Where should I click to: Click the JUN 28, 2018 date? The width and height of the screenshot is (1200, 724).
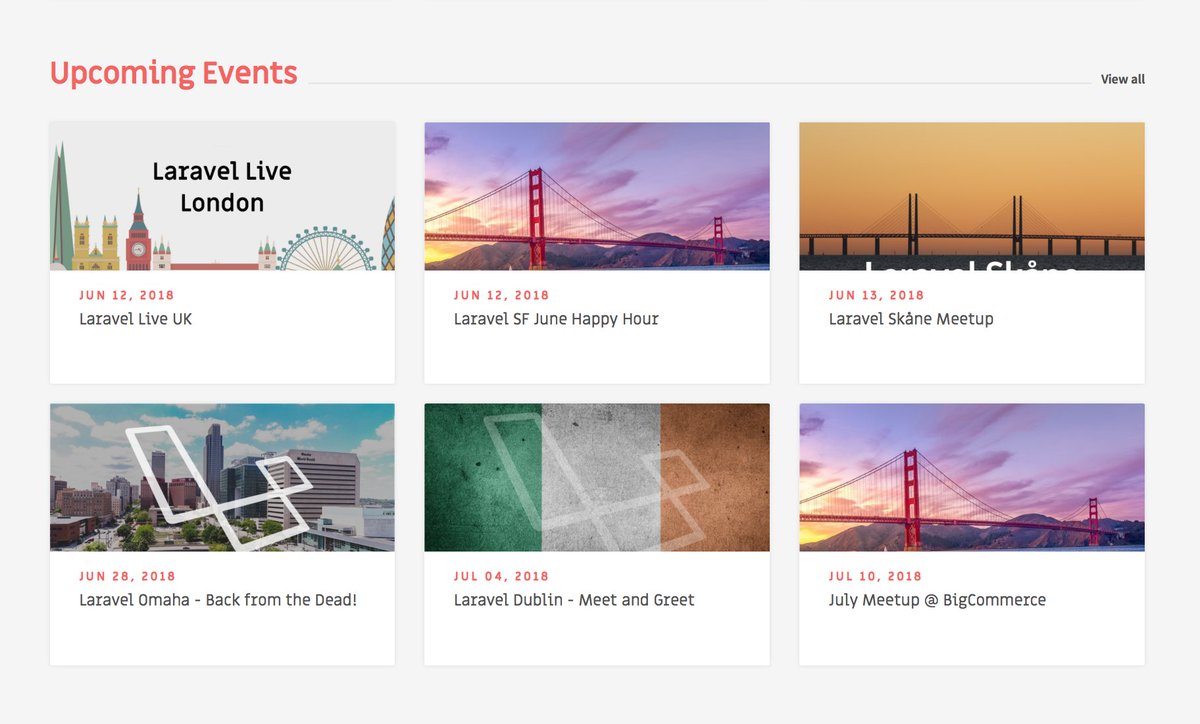coord(127,576)
